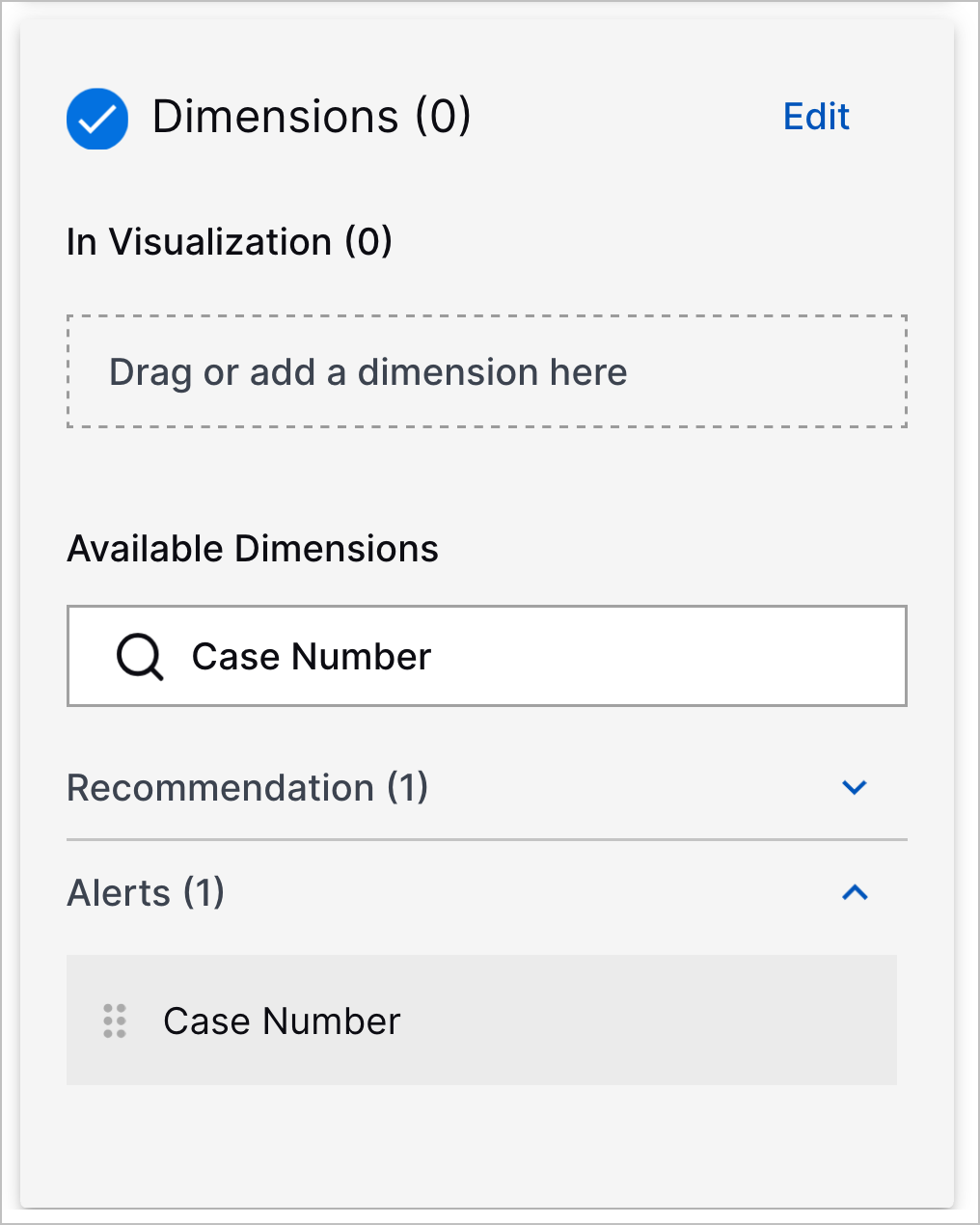Click the circular completion badge near Dimensions (0)
This screenshot has width=980, height=1225.
click(96, 118)
